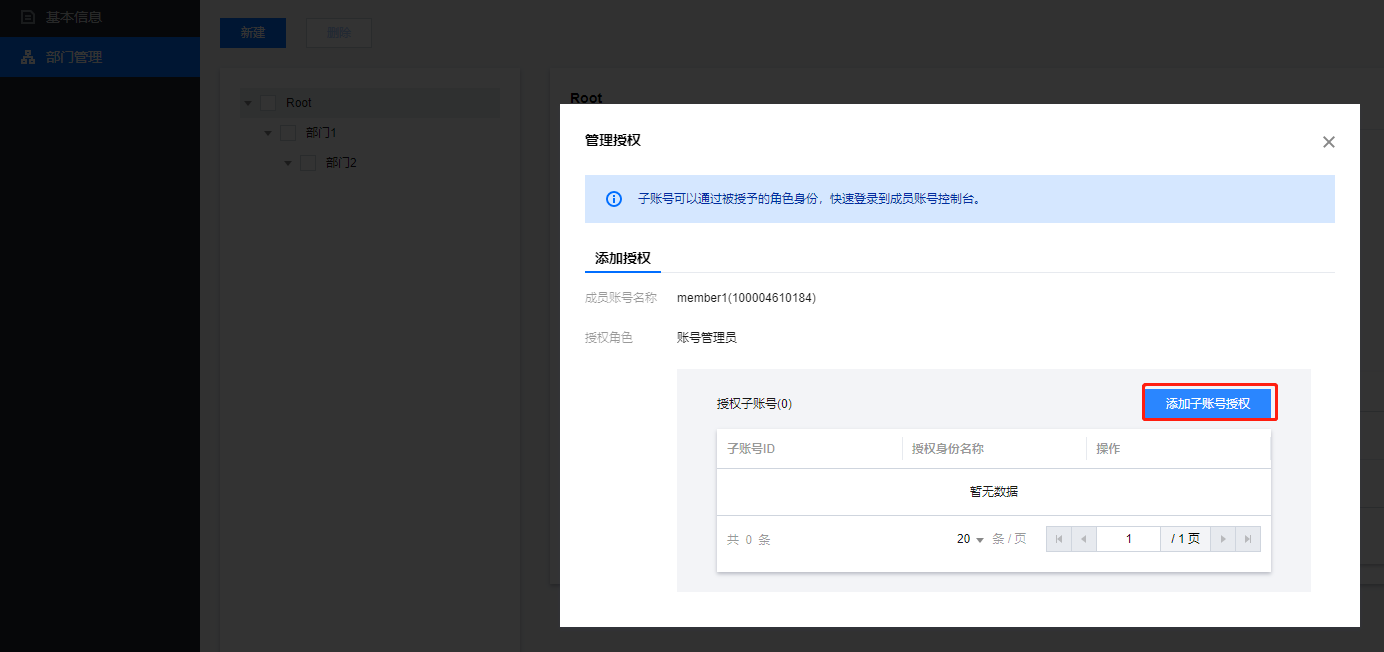The image size is (1384, 652).
Task: Go to the first page of results
Action: click(1059, 539)
